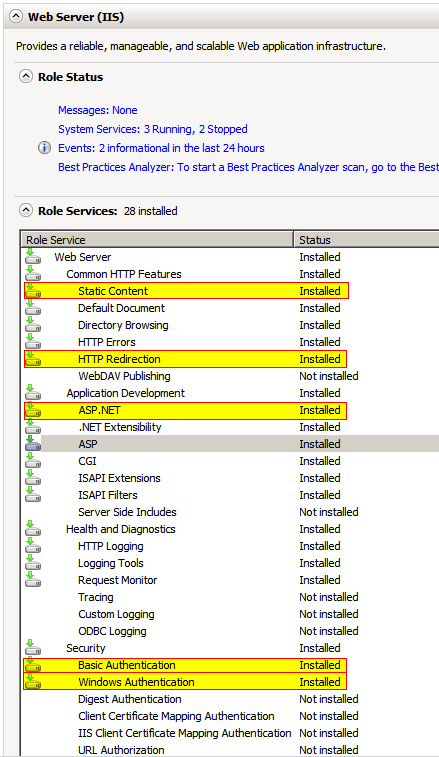This screenshot has height=757, width=439.
Task: Click the installed icon beside Web Server
Action: pyautogui.click(x=33, y=257)
